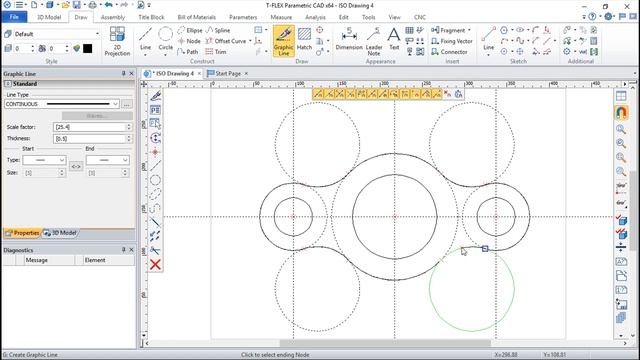
Task: Switch to the Measure ribbon tab
Action: [x=281, y=17]
